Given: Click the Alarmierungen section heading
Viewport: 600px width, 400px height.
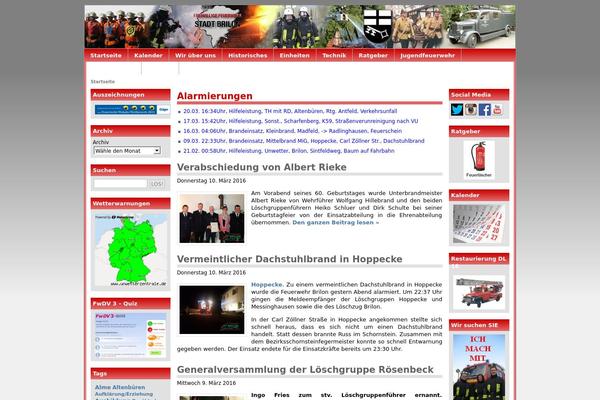Looking at the screenshot, I should pyautogui.click(x=215, y=96).
